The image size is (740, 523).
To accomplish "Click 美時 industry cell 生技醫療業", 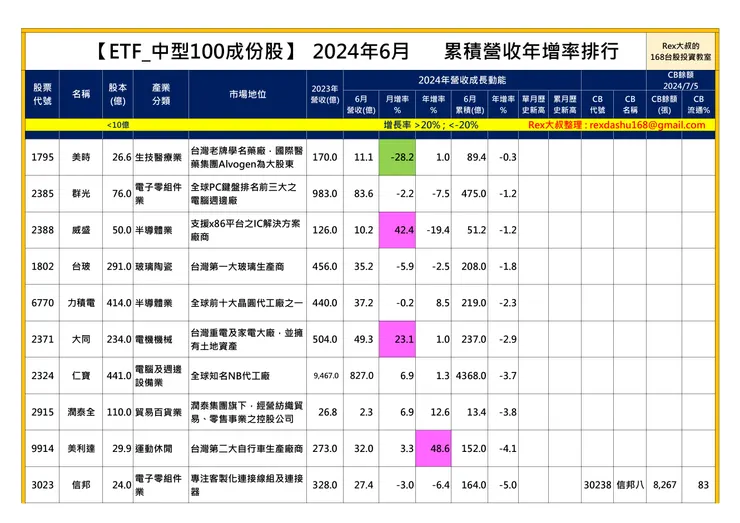I will coord(159,158).
